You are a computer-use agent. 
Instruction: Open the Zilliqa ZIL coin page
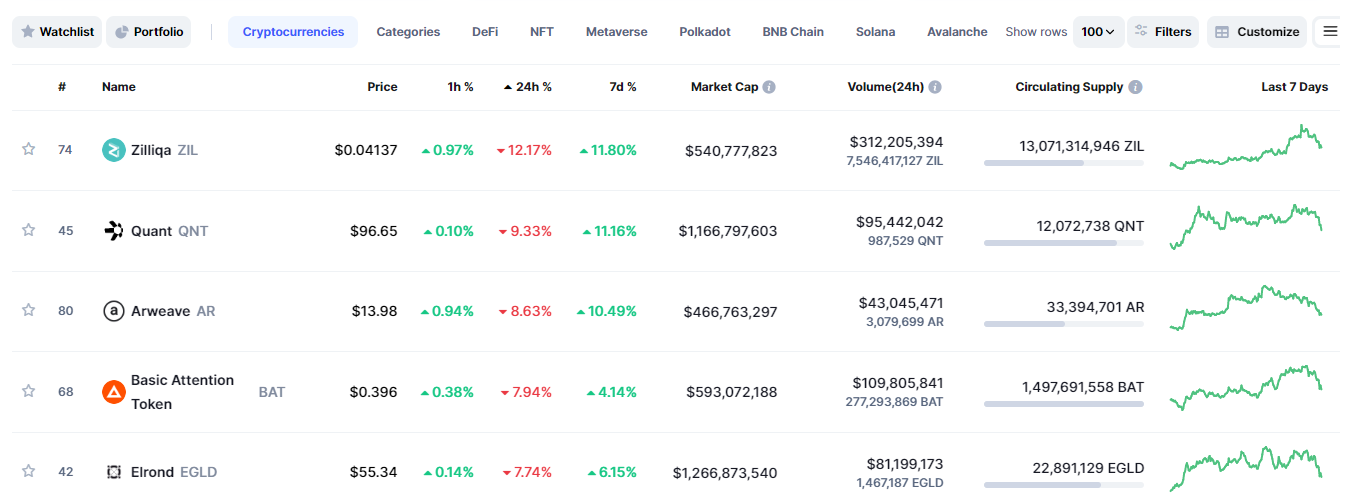(x=164, y=150)
